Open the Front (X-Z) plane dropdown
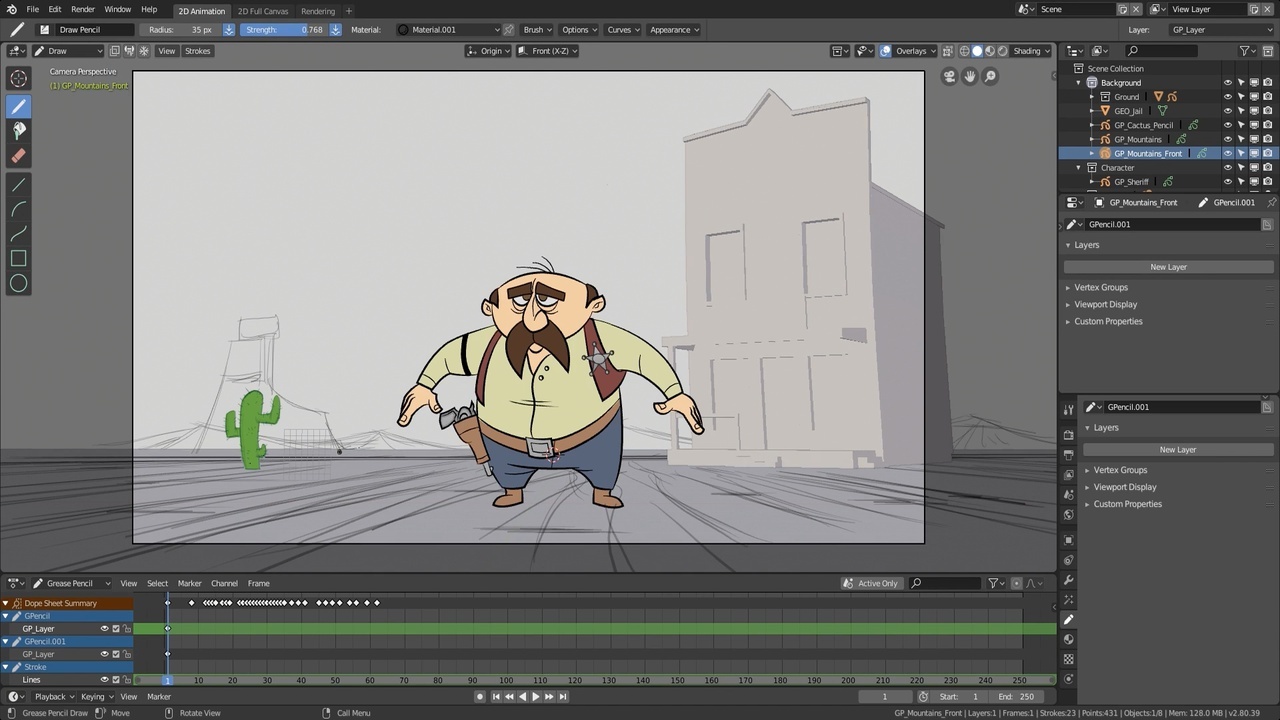1280x720 pixels. tap(548, 51)
